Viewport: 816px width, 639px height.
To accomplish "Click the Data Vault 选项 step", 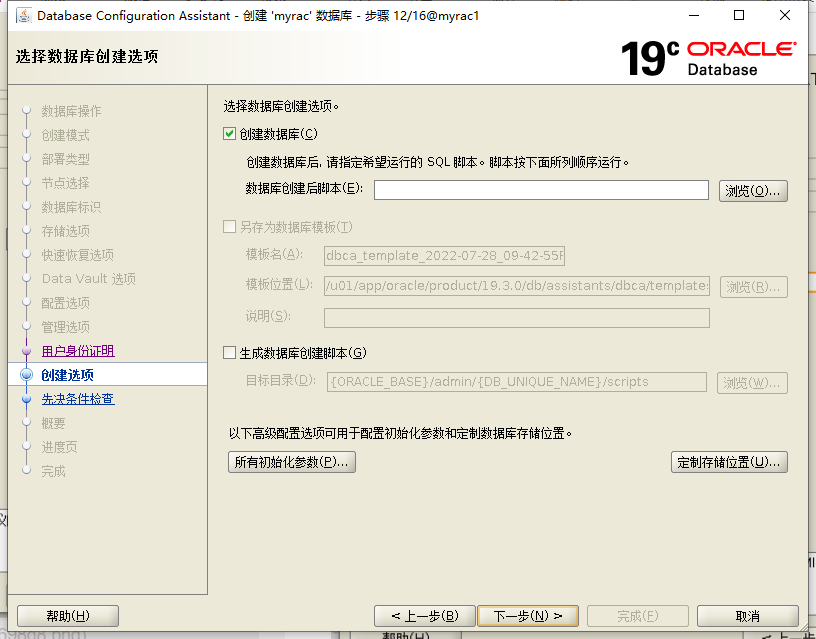I will pos(89,279).
